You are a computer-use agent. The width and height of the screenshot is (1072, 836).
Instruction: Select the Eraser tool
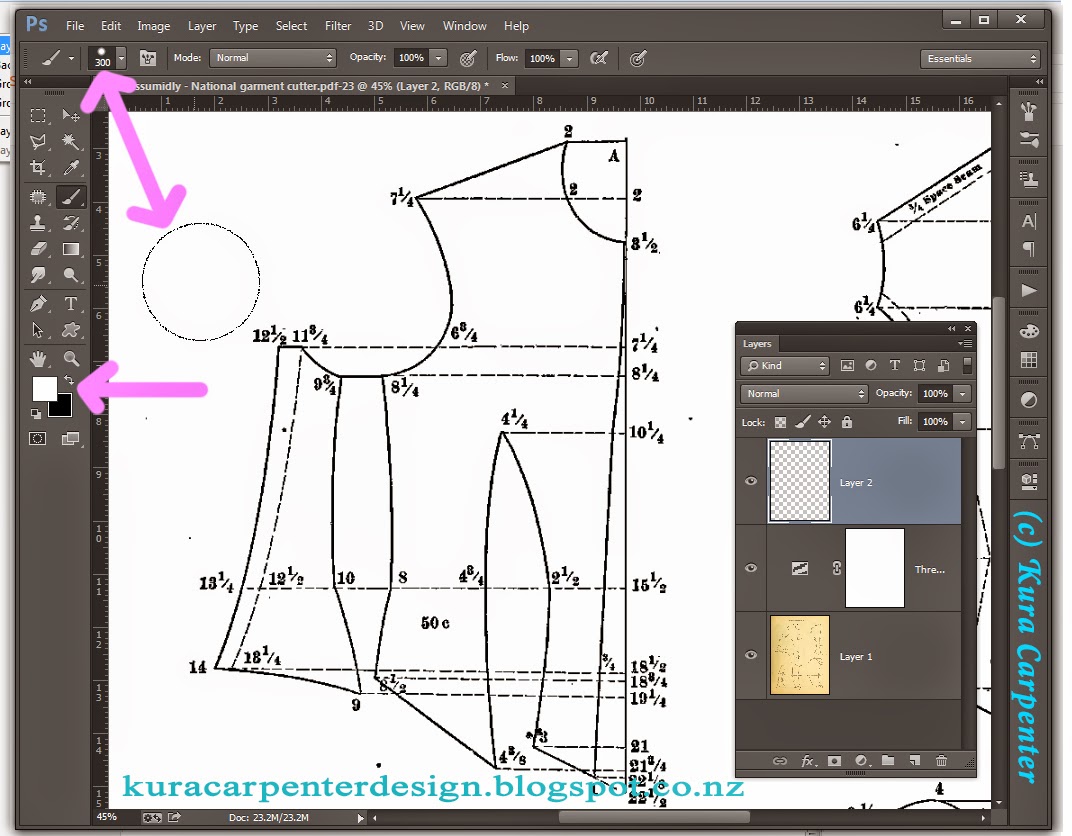38,247
